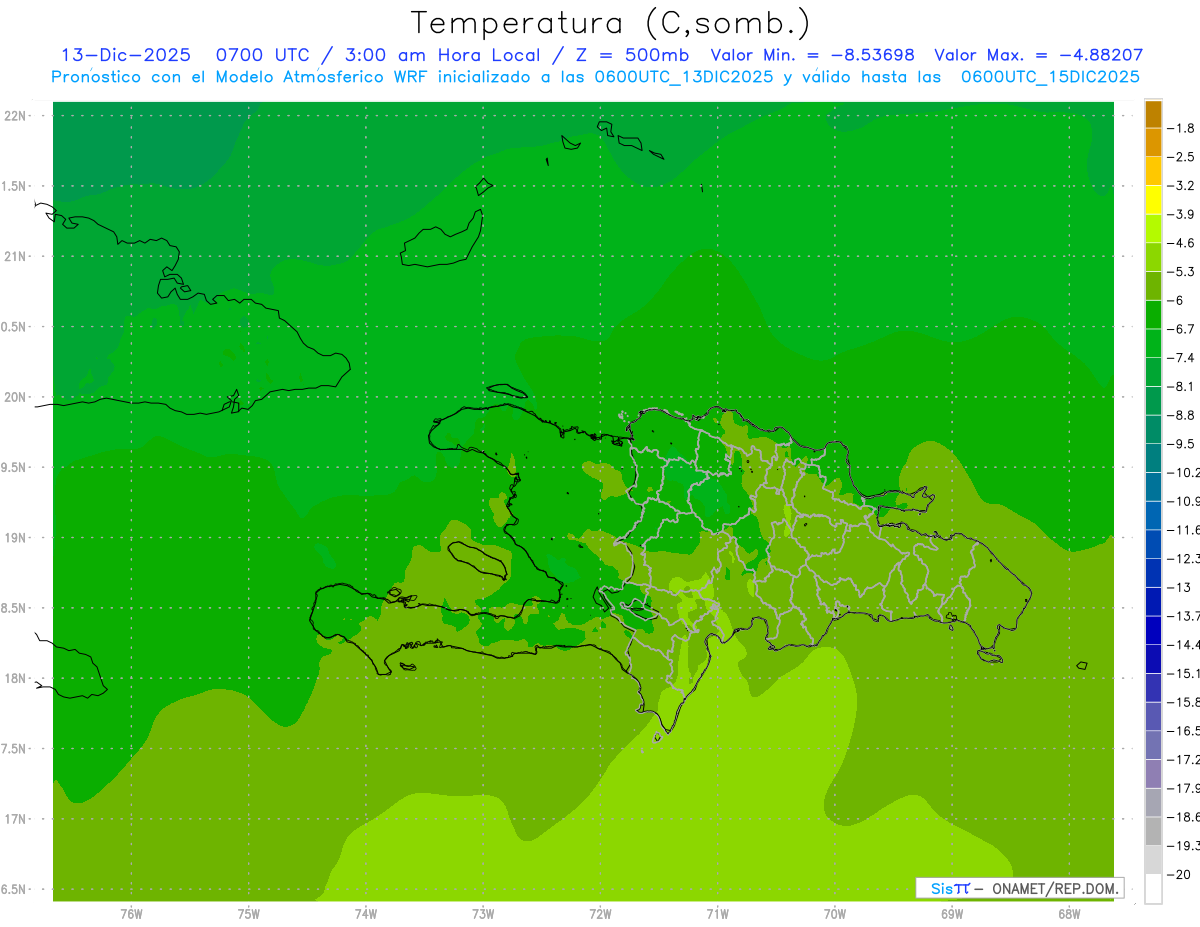Click the title 'Temperatura (C,somb.)'
This screenshot has width=1200, height=927.
tap(611, 23)
